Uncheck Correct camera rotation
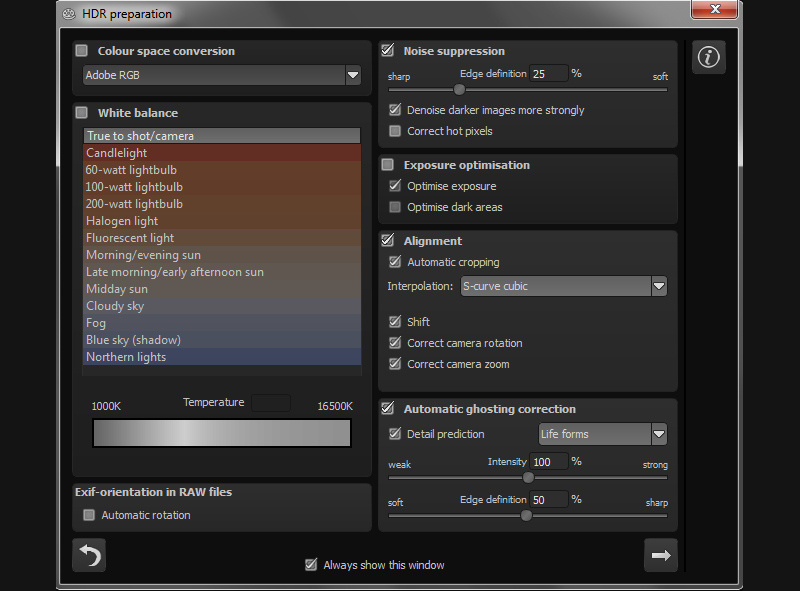 395,342
